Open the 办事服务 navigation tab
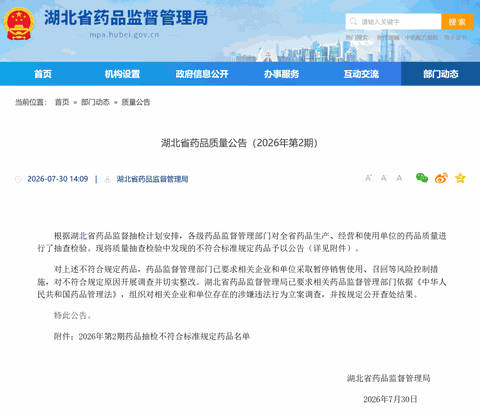Viewport: 480px width, 412px height. pyautogui.click(x=282, y=74)
